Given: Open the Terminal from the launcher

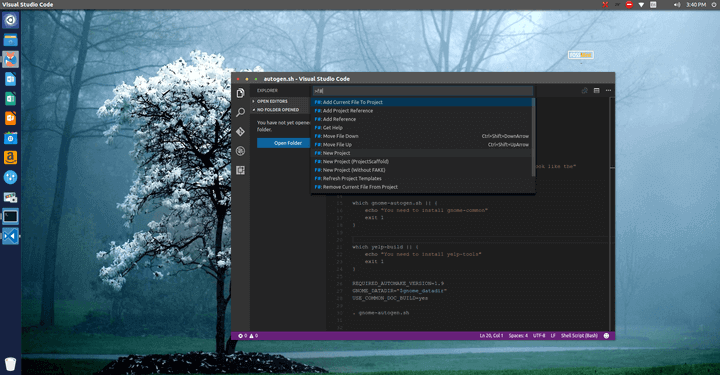Looking at the screenshot, I should pos(11,216).
